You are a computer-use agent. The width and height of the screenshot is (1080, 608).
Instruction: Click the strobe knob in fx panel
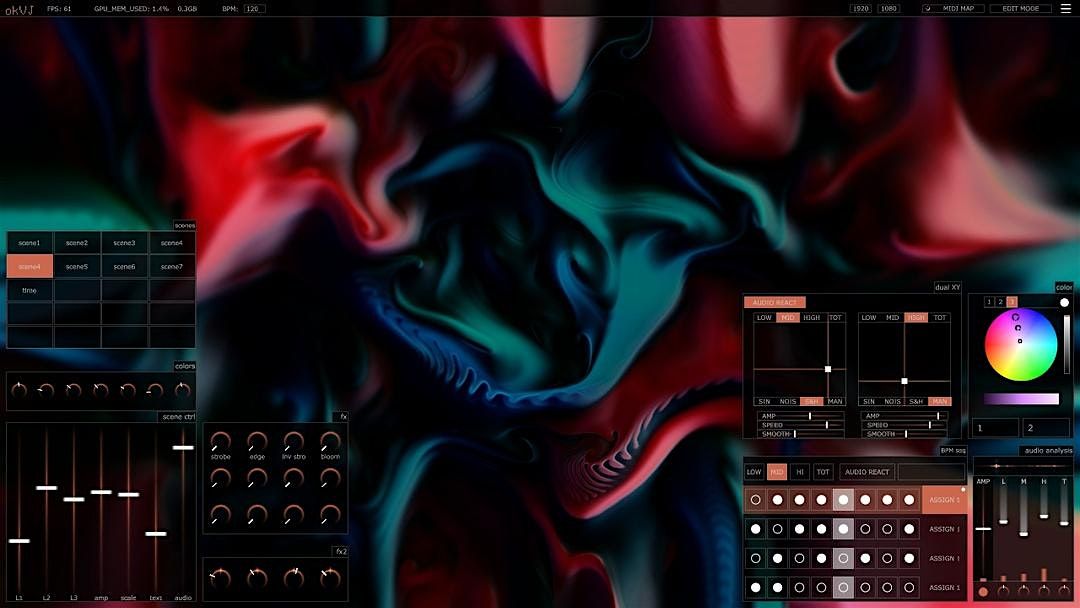click(220, 441)
